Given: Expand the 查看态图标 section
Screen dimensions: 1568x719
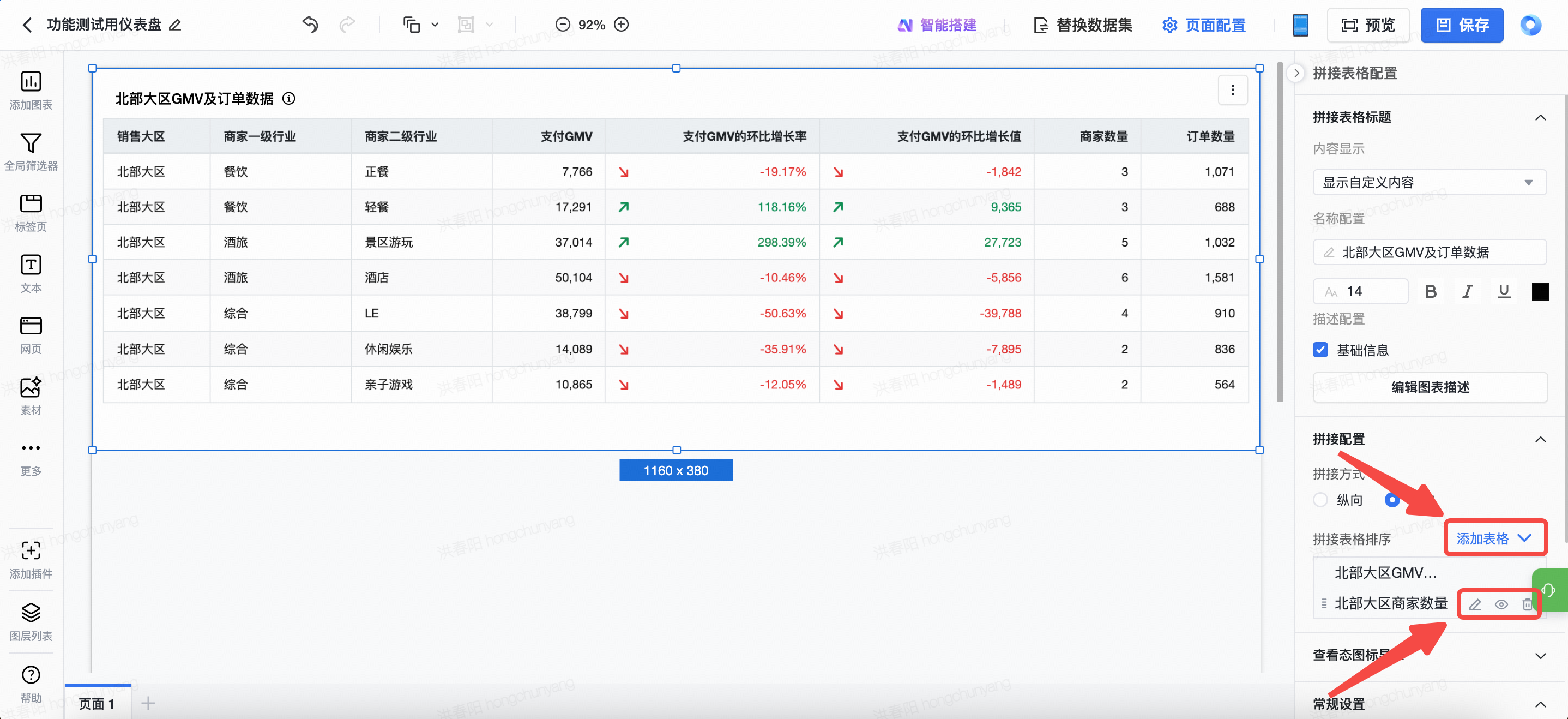Looking at the screenshot, I should 1540,656.
